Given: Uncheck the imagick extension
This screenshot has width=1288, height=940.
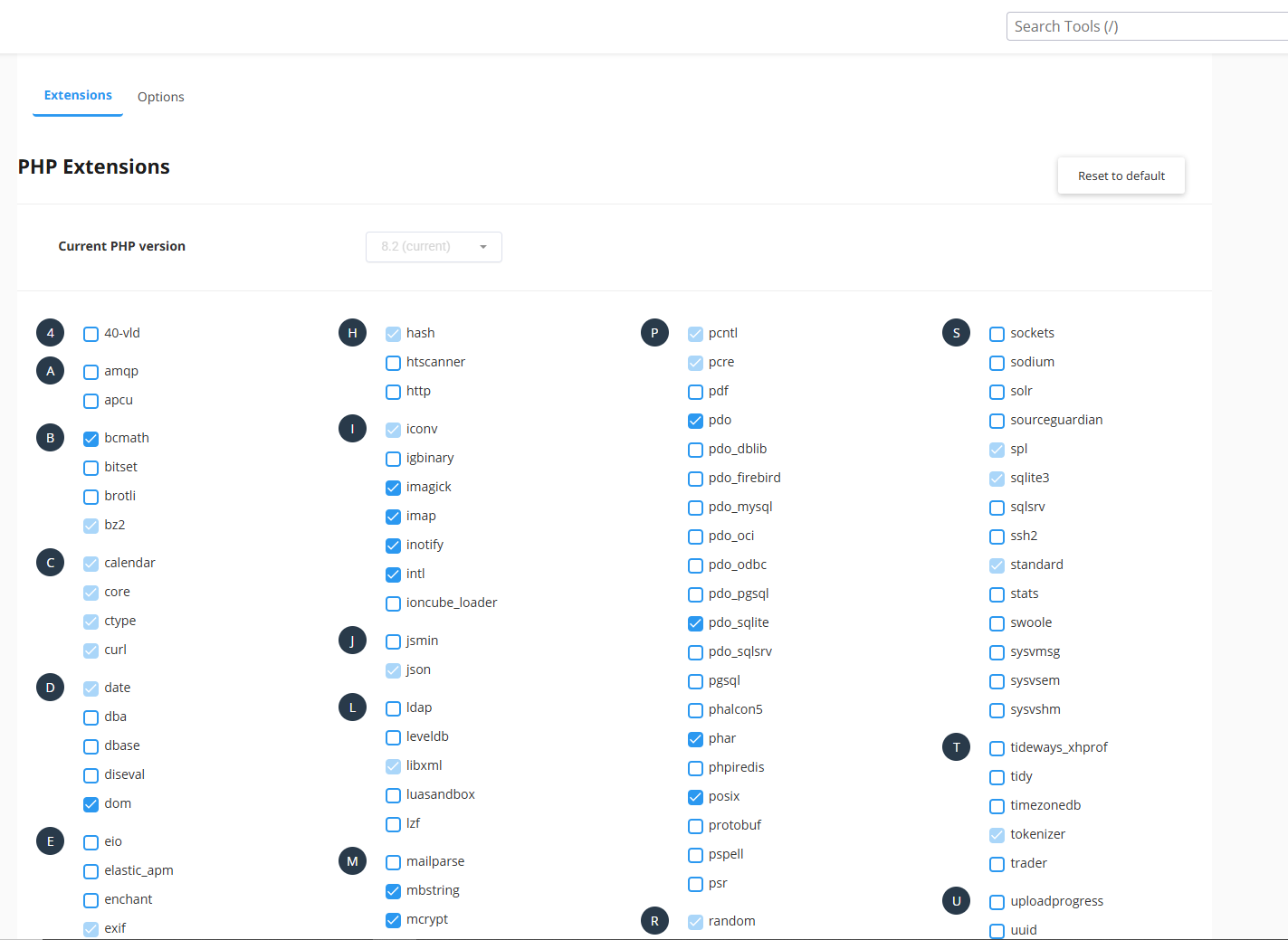Looking at the screenshot, I should [393, 488].
